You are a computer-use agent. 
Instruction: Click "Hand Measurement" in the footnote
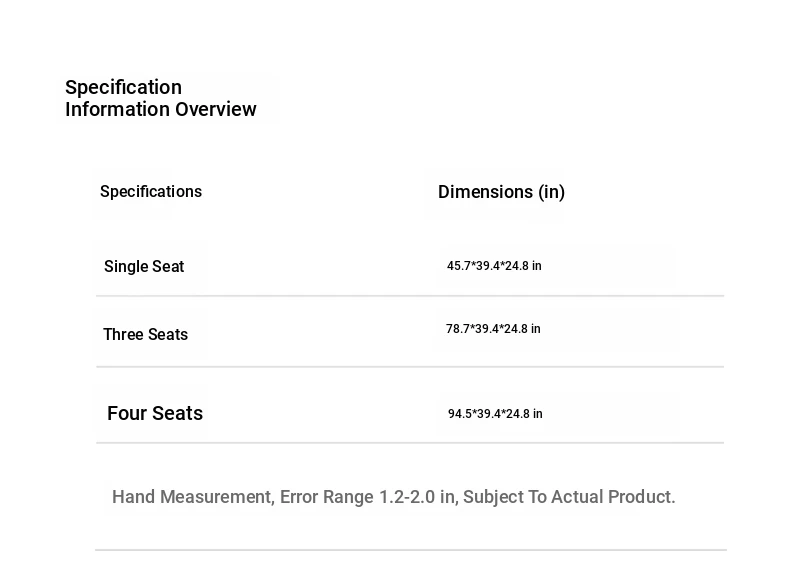pyautogui.click(x=191, y=497)
